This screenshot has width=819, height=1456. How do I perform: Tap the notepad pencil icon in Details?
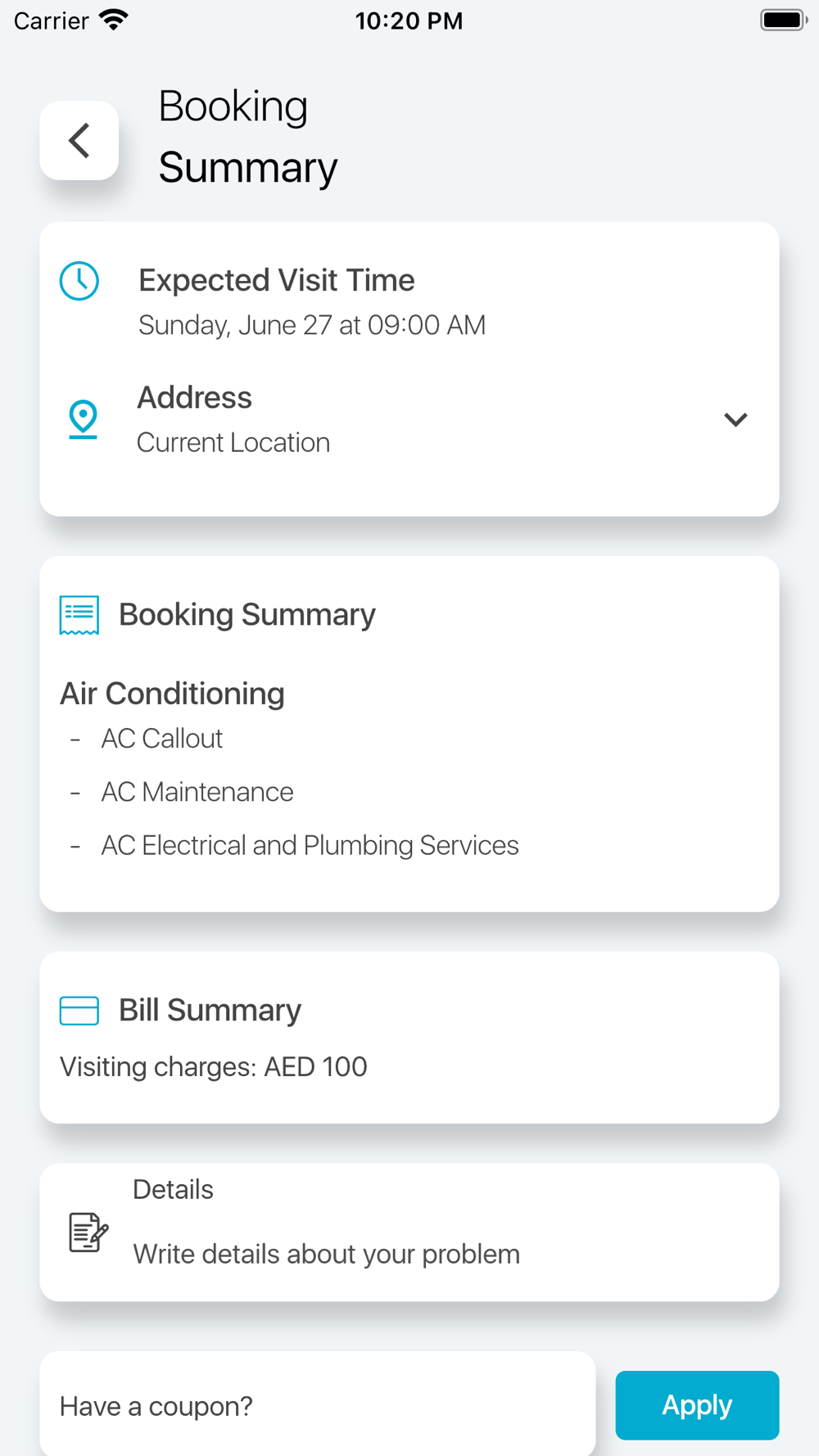coord(88,1232)
